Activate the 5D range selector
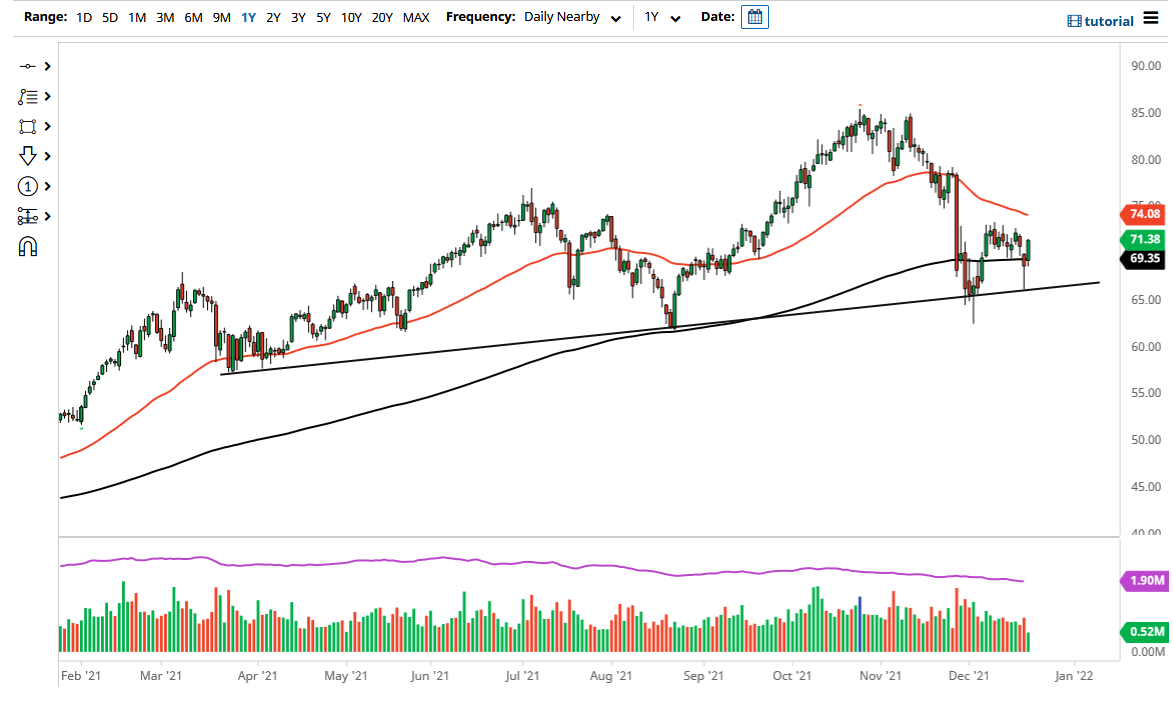 (x=110, y=17)
